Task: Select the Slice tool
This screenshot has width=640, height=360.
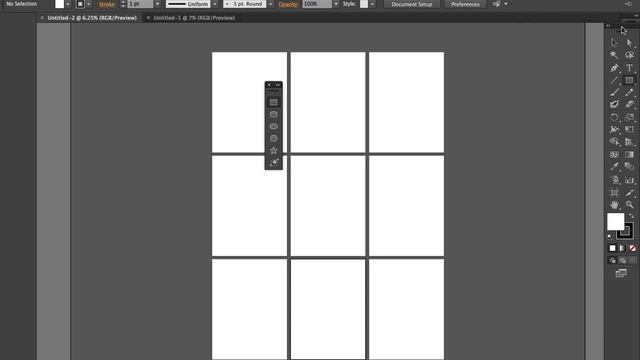Action: pyautogui.click(x=629, y=192)
